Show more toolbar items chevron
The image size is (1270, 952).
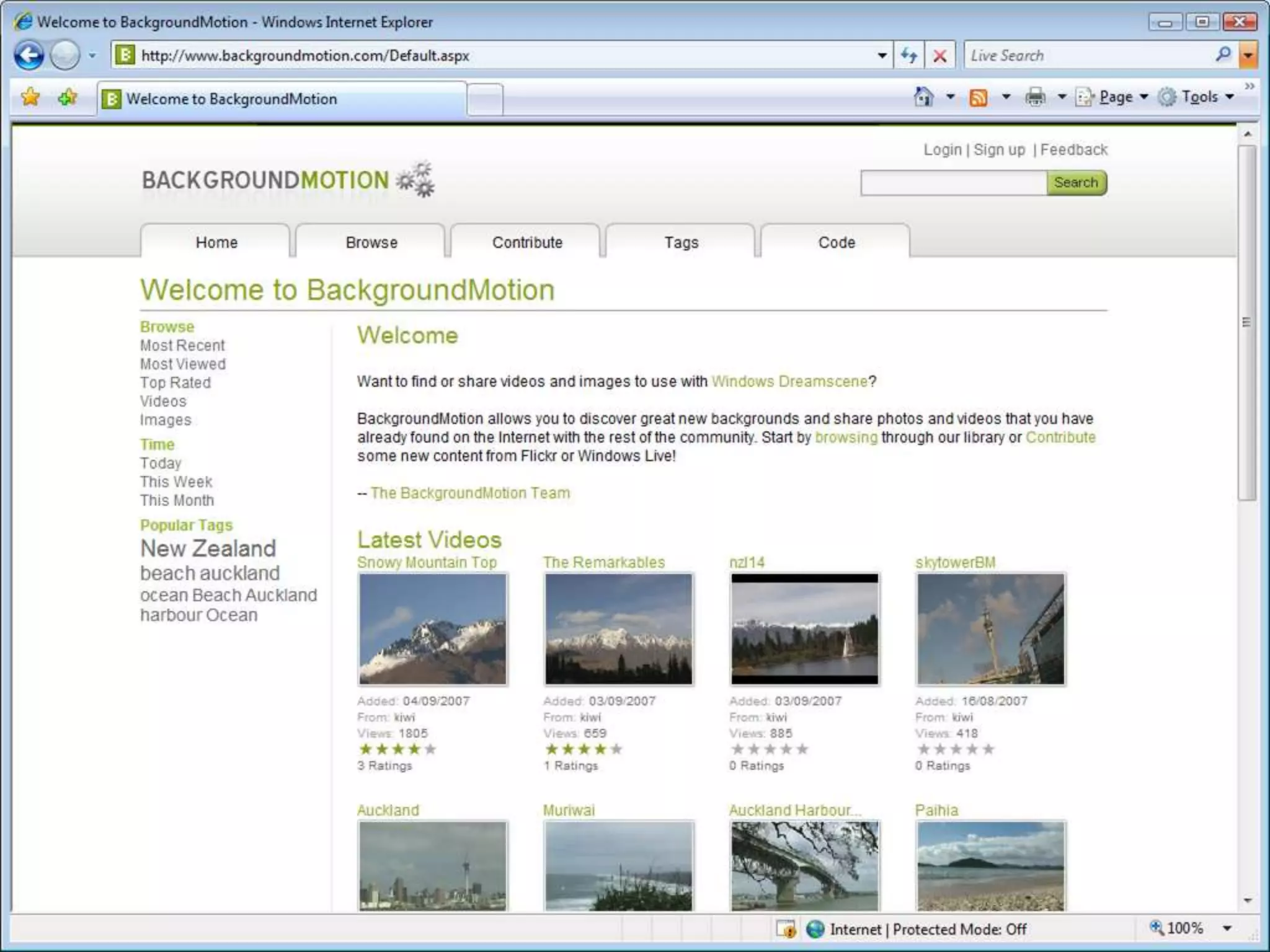point(1250,86)
